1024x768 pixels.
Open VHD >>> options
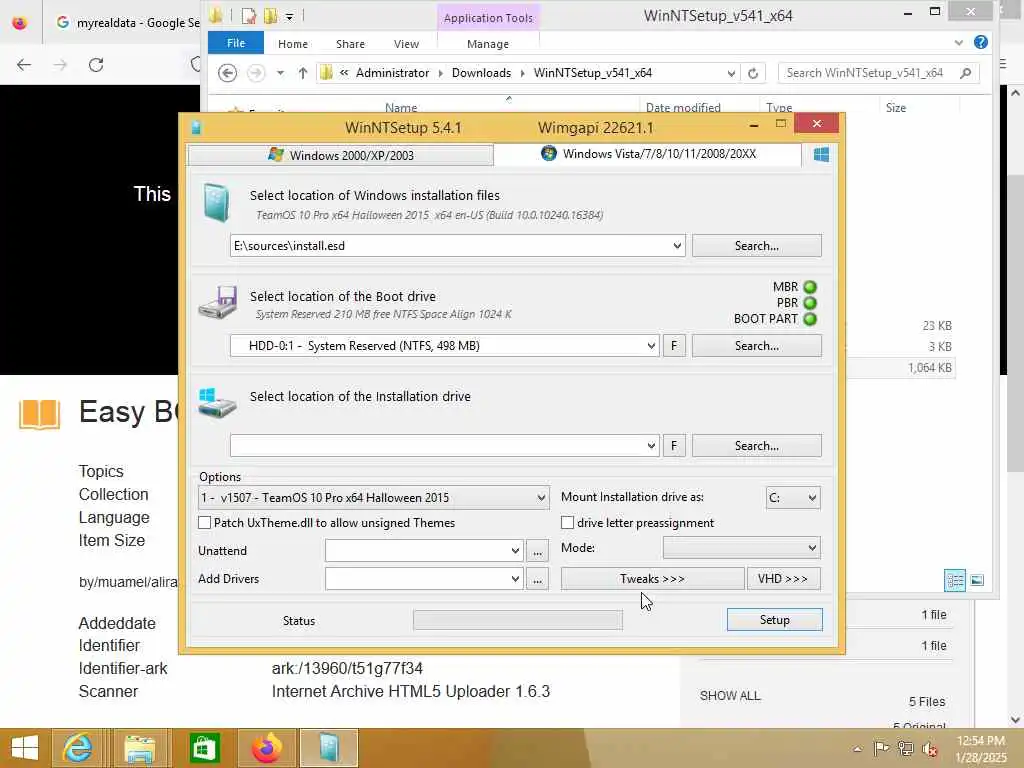(783, 579)
